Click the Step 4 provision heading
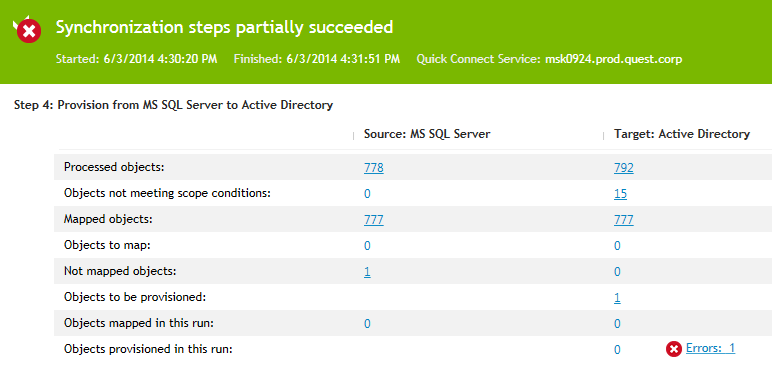Screen dimensions: 772x388 [x=173, y=105]
